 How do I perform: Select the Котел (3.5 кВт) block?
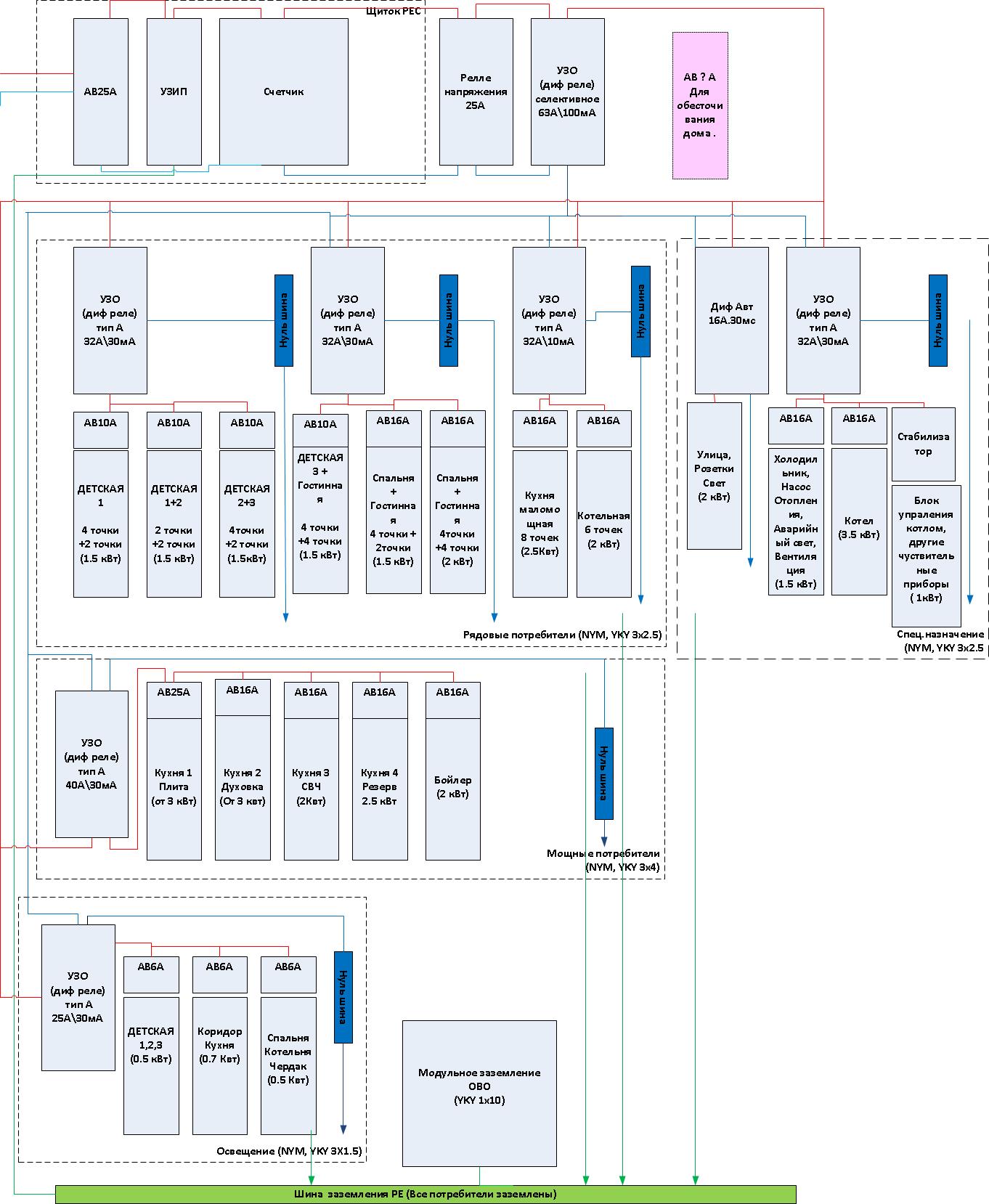[859, 521]
